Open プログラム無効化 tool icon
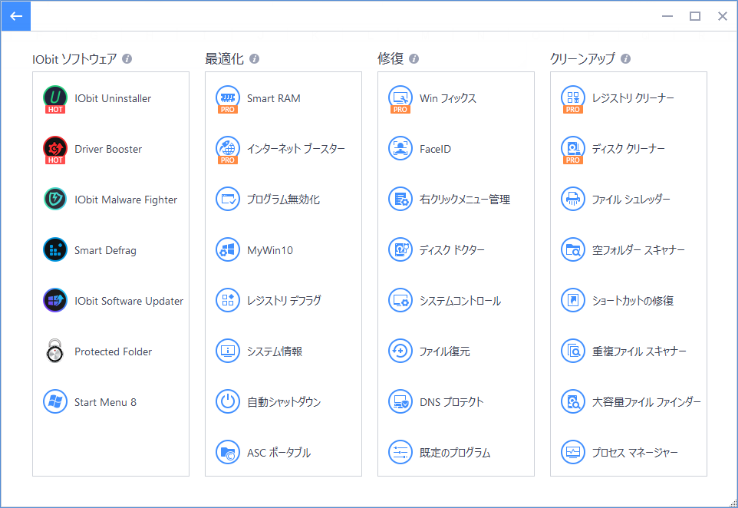738x508 pixels. click(x=228, y=199)
